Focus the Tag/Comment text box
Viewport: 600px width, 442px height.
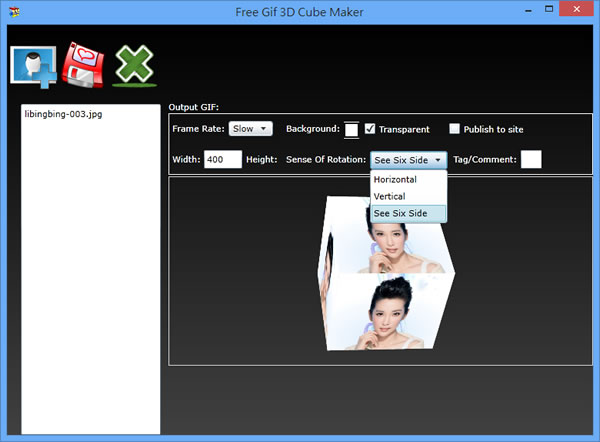531,159
